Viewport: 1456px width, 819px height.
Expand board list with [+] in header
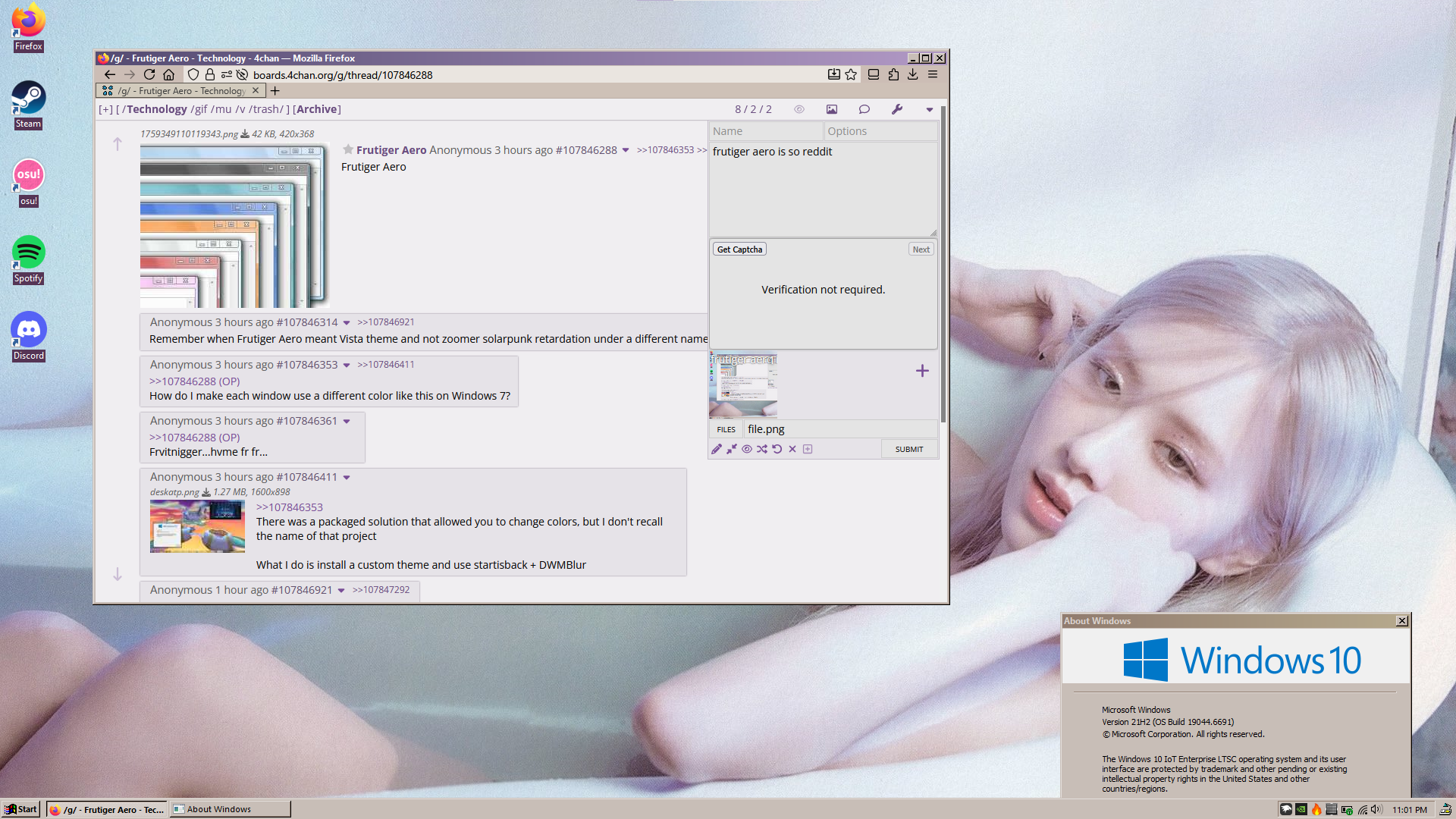pos(105,109)
